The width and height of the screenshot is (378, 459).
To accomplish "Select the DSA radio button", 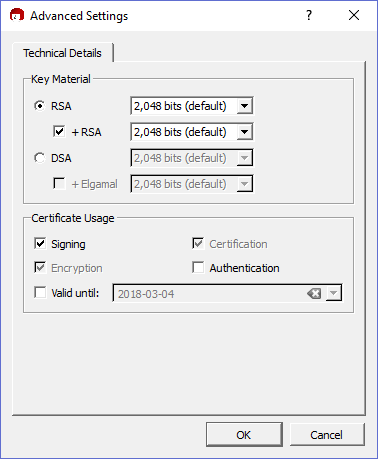I will tap(40, 158).
